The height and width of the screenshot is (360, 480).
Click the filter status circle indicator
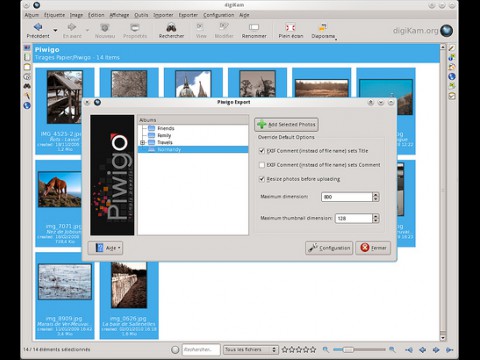click(x=175, y=350)
